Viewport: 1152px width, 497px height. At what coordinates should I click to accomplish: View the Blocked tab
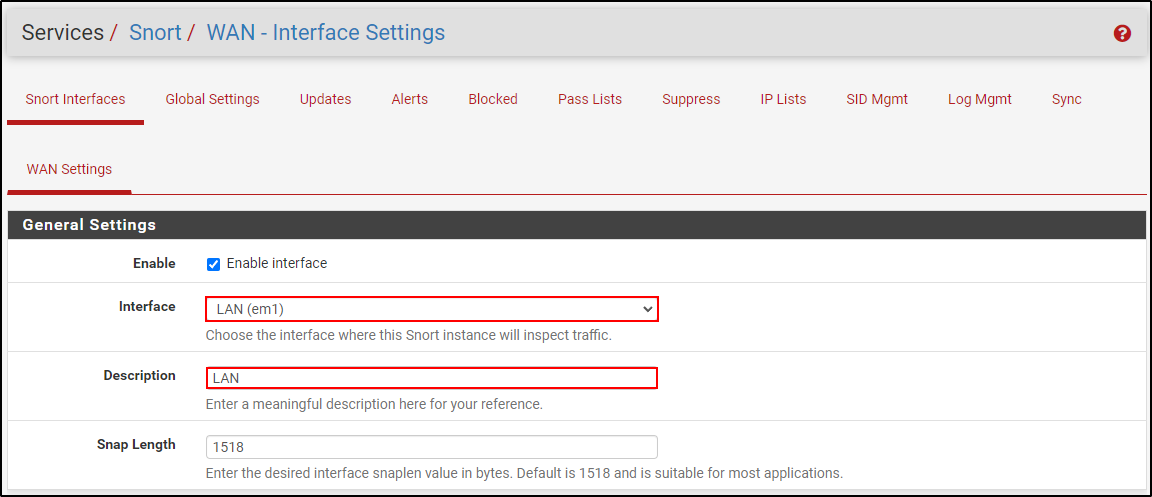[493, 99]
